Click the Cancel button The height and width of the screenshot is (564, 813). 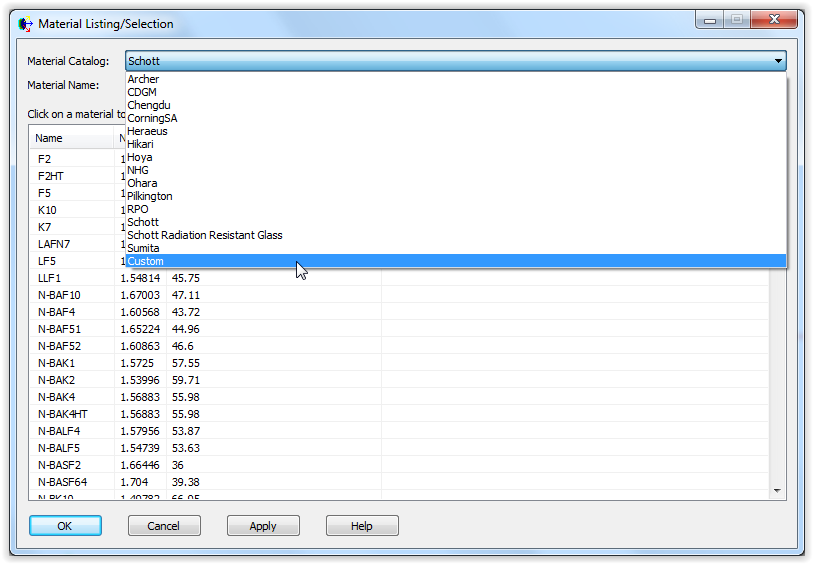coord(164,526)
